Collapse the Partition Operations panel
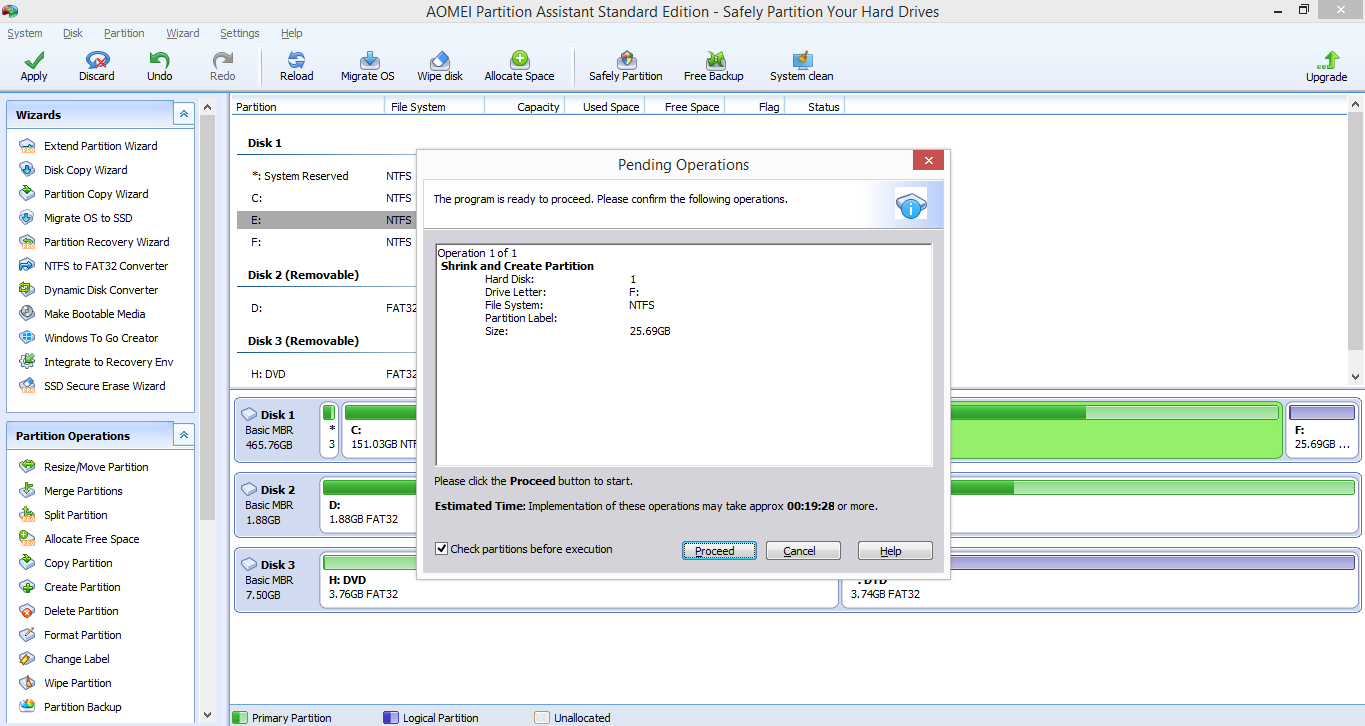Screen dimensions: 1365x726 coord(183,436)
